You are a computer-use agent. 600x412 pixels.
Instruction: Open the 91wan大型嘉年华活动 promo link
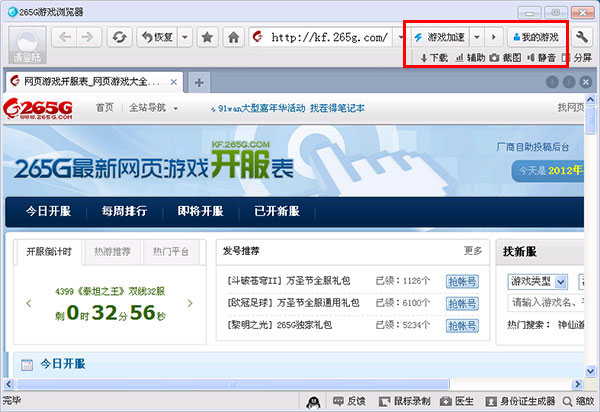click(262, 108)
